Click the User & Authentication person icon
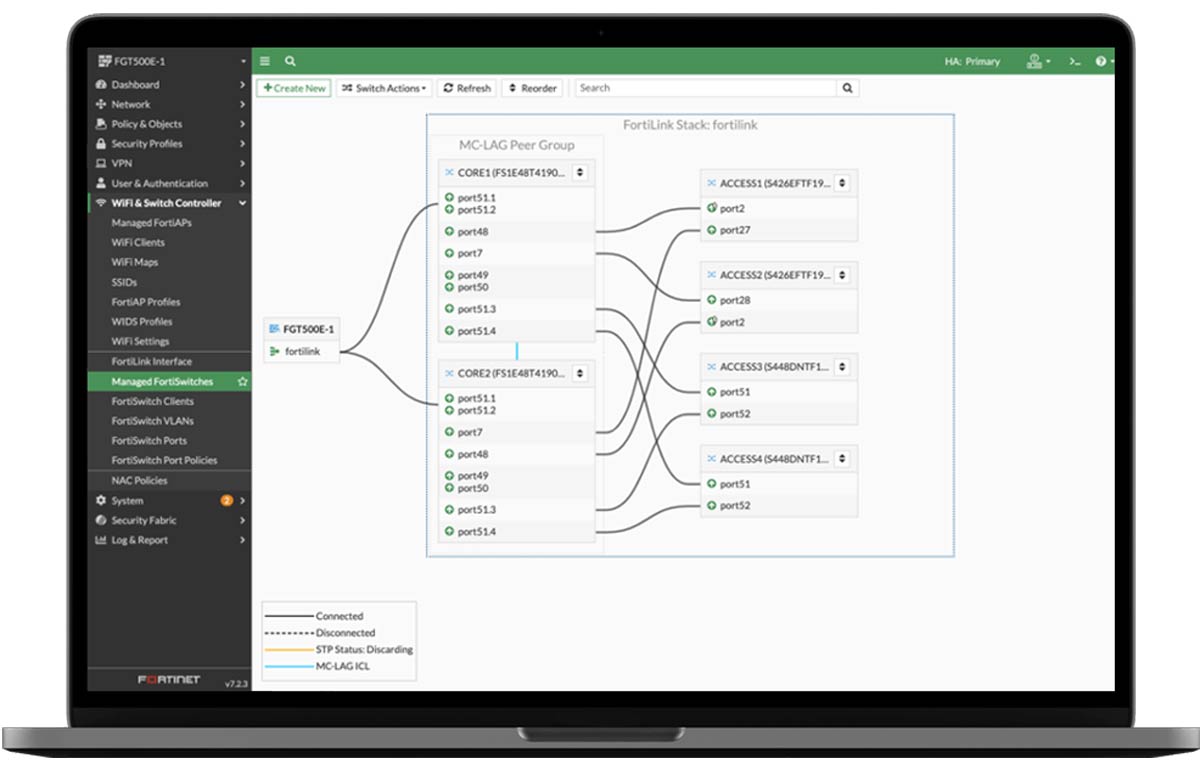Image resolution: width=1200 pixels, height=775 pixels. click(x=101, y=183)
